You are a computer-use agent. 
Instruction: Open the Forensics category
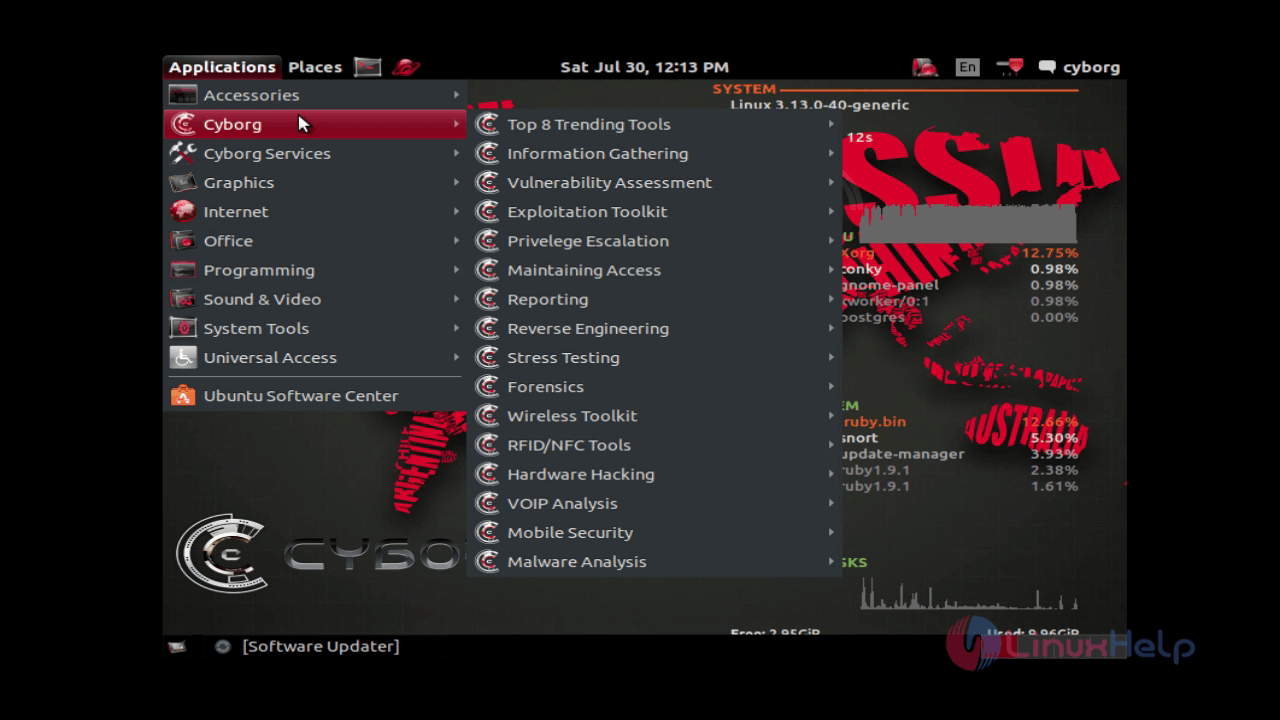(655, 386)
